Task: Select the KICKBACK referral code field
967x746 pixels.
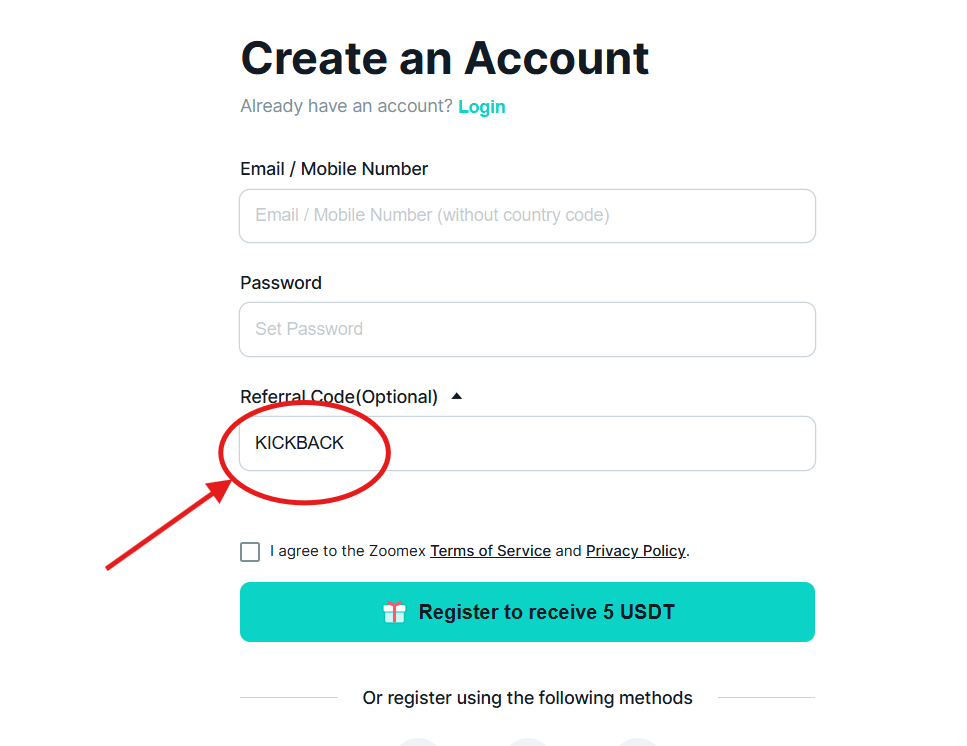Action: click(527, 443)
